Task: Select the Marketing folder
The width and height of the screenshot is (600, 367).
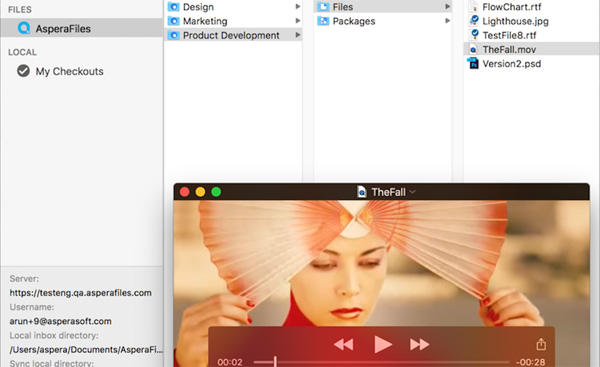Action: 233,21
